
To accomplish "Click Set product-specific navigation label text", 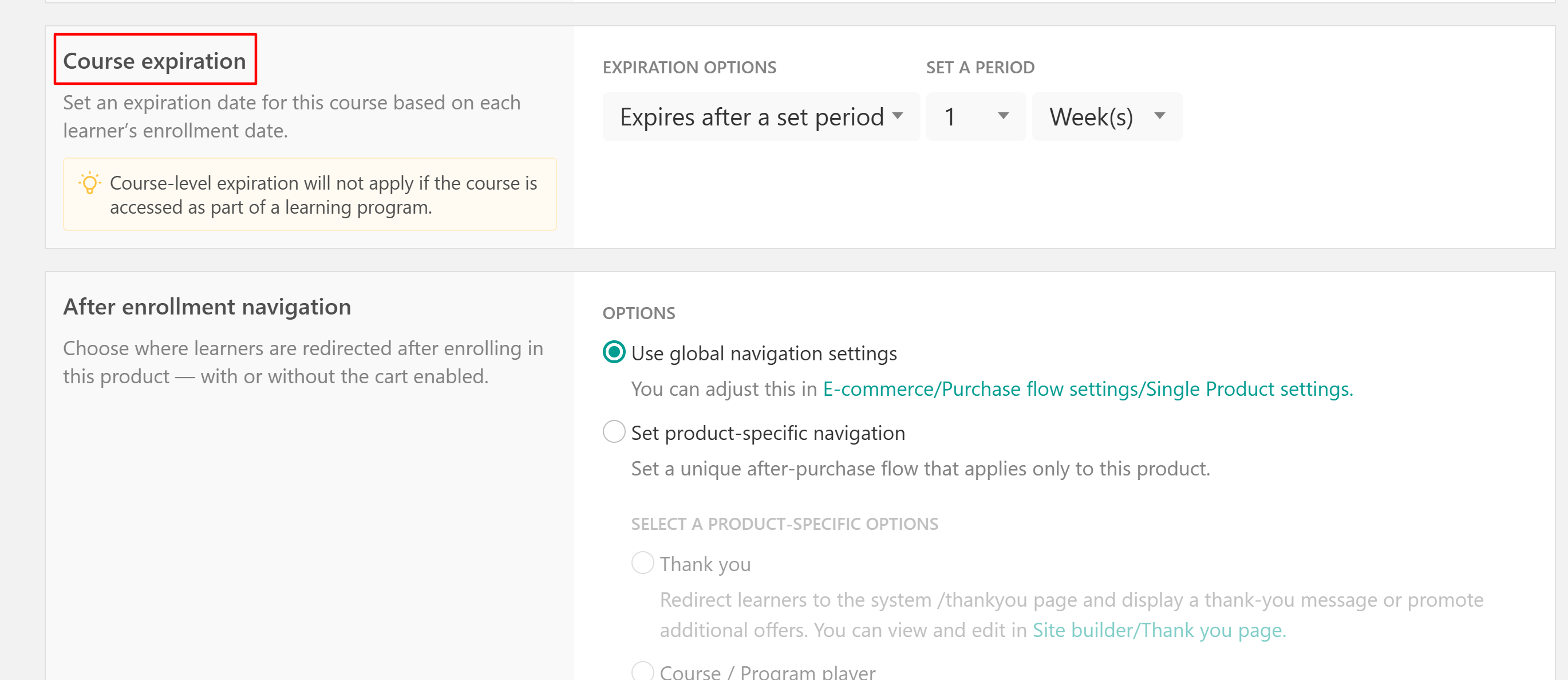I will coord(768,433).
